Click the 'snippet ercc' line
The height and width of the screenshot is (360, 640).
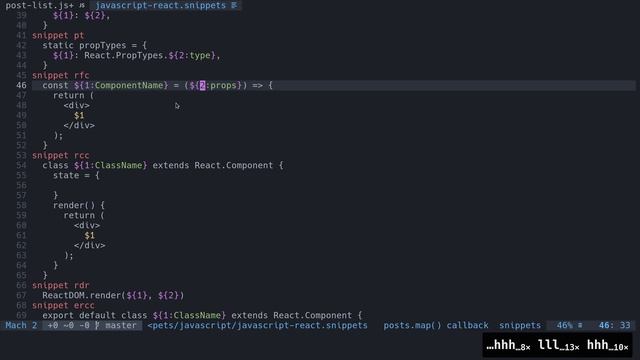coord(63,305)
